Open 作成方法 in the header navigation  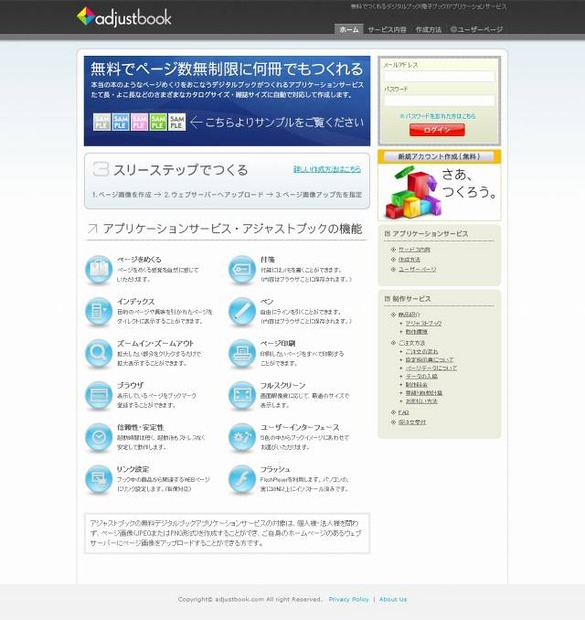click(x=428, y=29)
